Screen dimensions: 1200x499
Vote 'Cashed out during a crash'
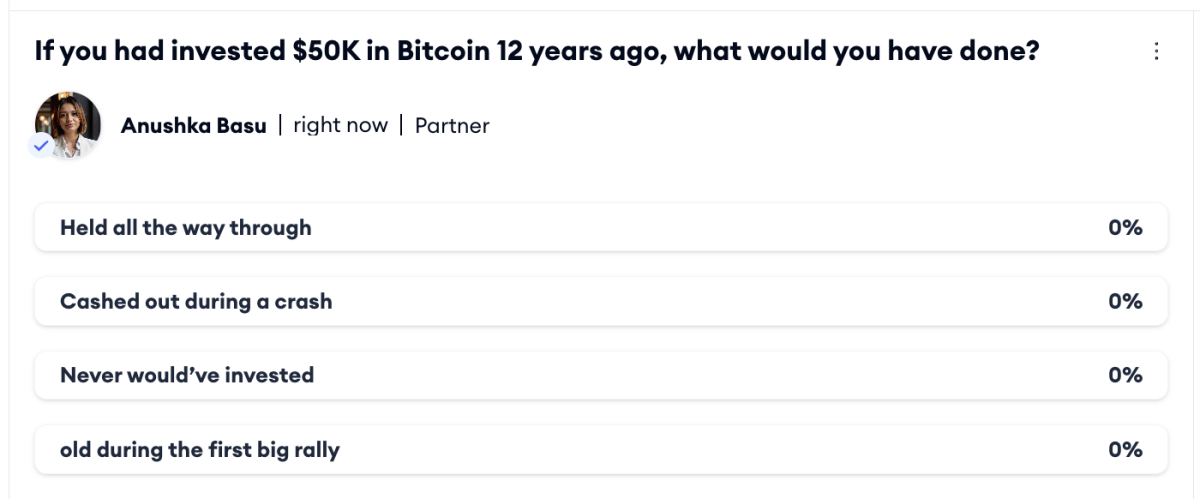tap(196, 301)
